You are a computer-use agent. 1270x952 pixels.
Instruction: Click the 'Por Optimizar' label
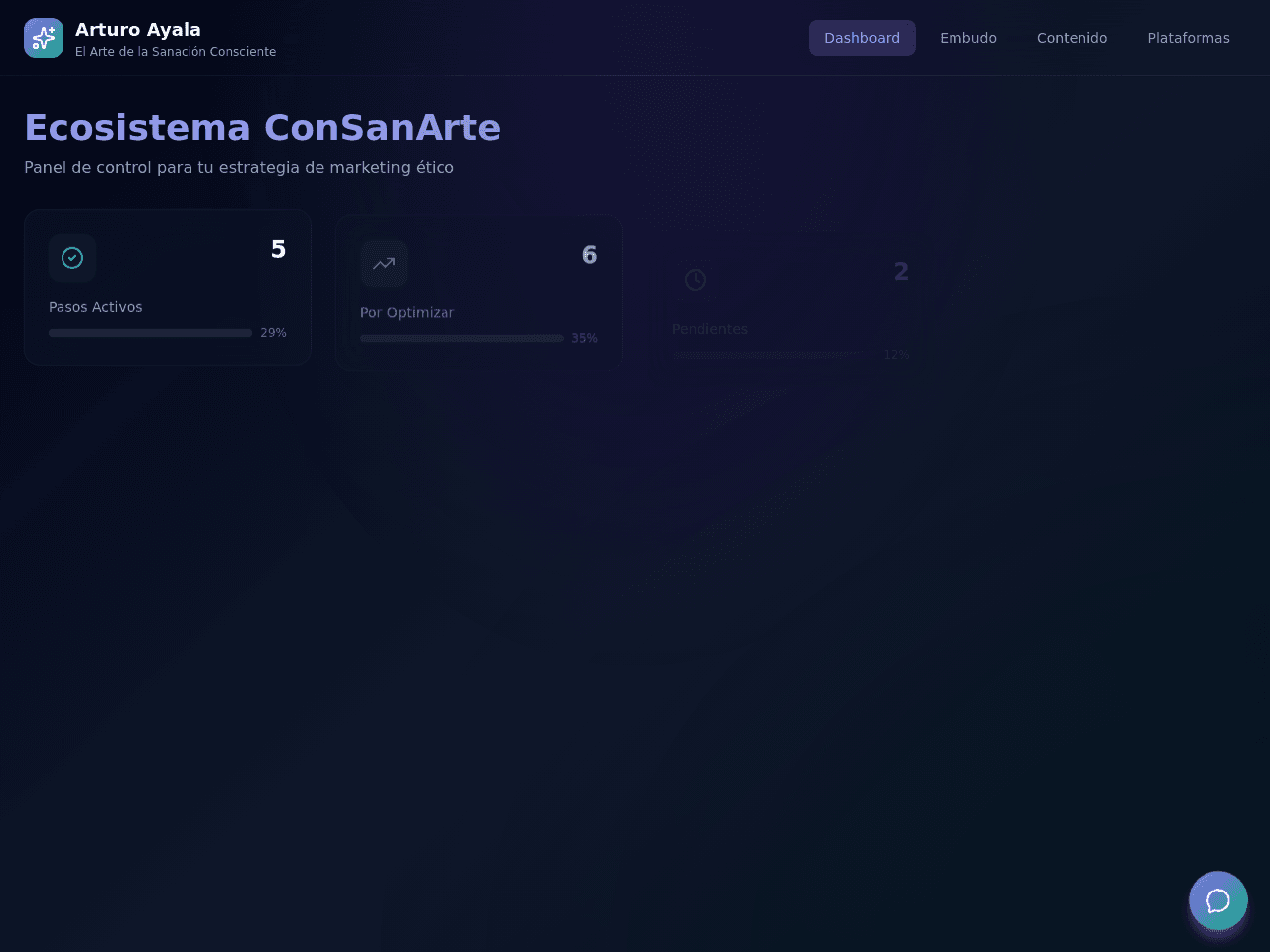[407, 312]
